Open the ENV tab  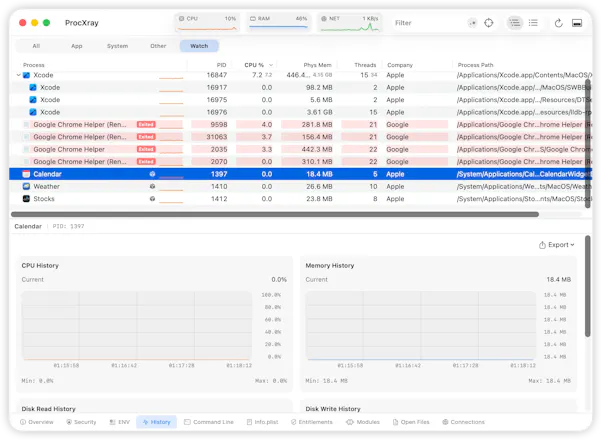(120, 422)
